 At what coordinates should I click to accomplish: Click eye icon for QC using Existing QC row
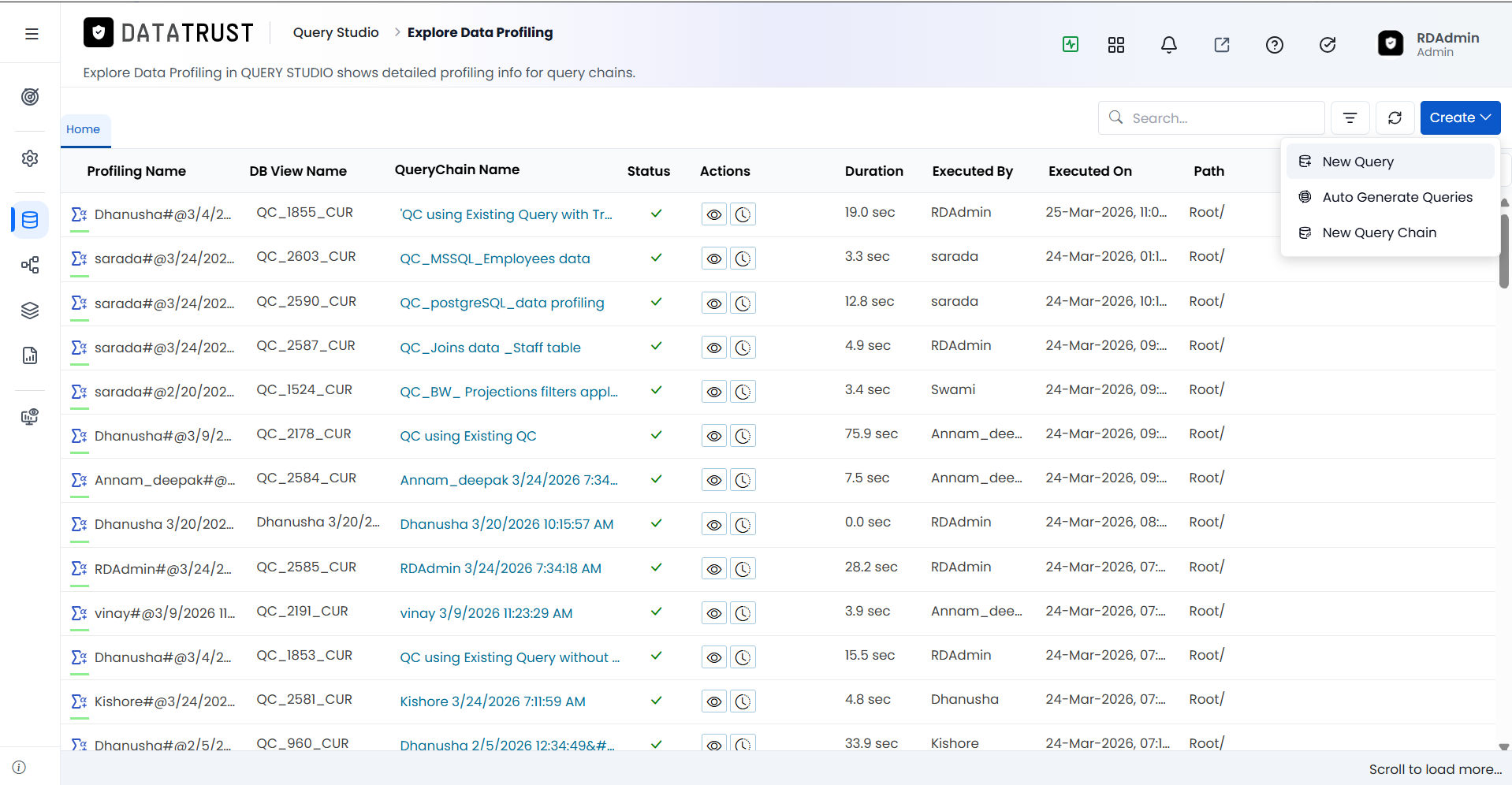click(714, 436)
